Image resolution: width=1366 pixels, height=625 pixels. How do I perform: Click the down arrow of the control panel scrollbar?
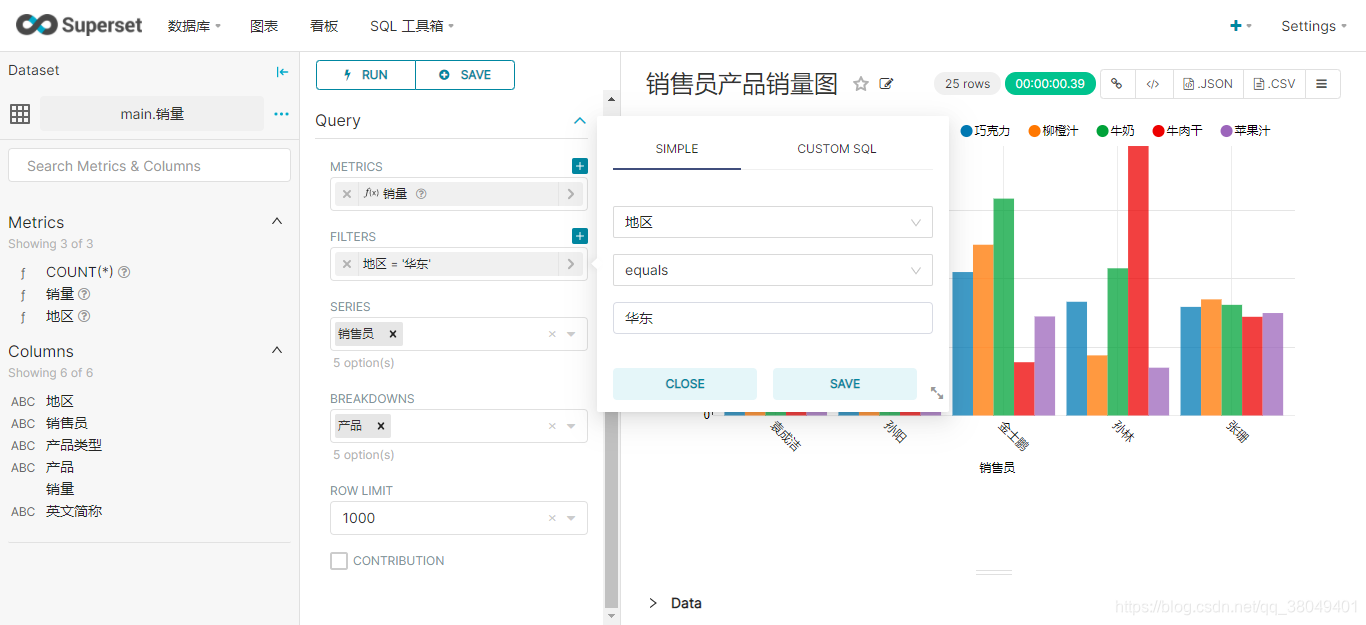point(611,617)
